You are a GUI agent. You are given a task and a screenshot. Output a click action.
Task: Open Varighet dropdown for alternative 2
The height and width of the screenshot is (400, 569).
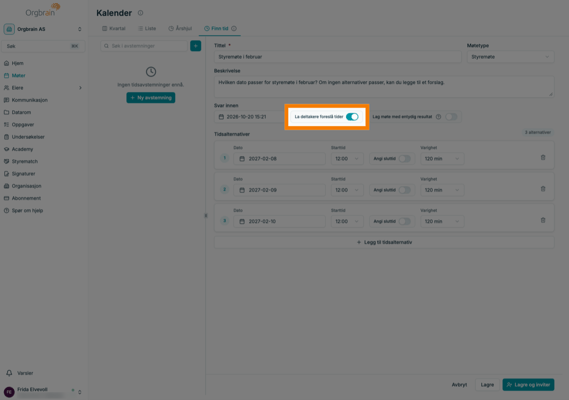click(x=442, y=190)
